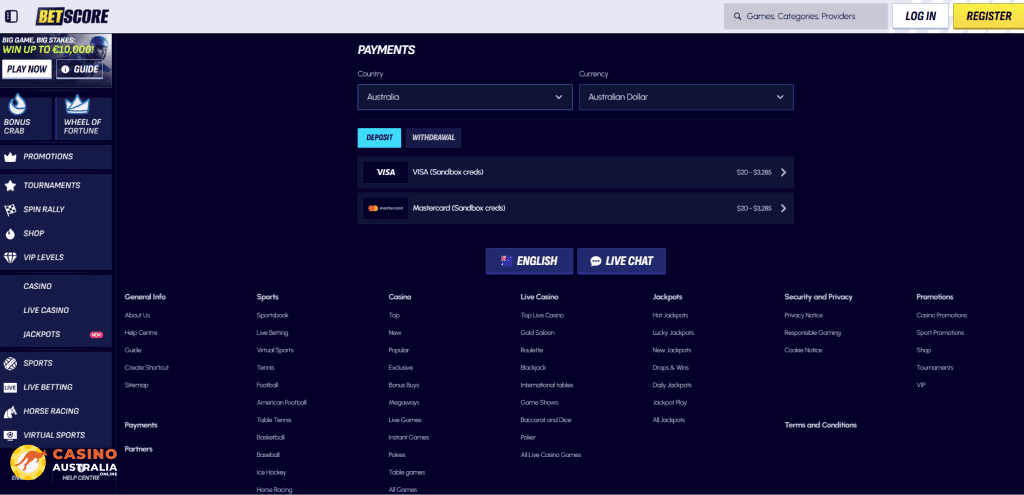The image size is (1024, 495).
Task: Open the Hot Jackpots footer link
Action: pos(670,315)
